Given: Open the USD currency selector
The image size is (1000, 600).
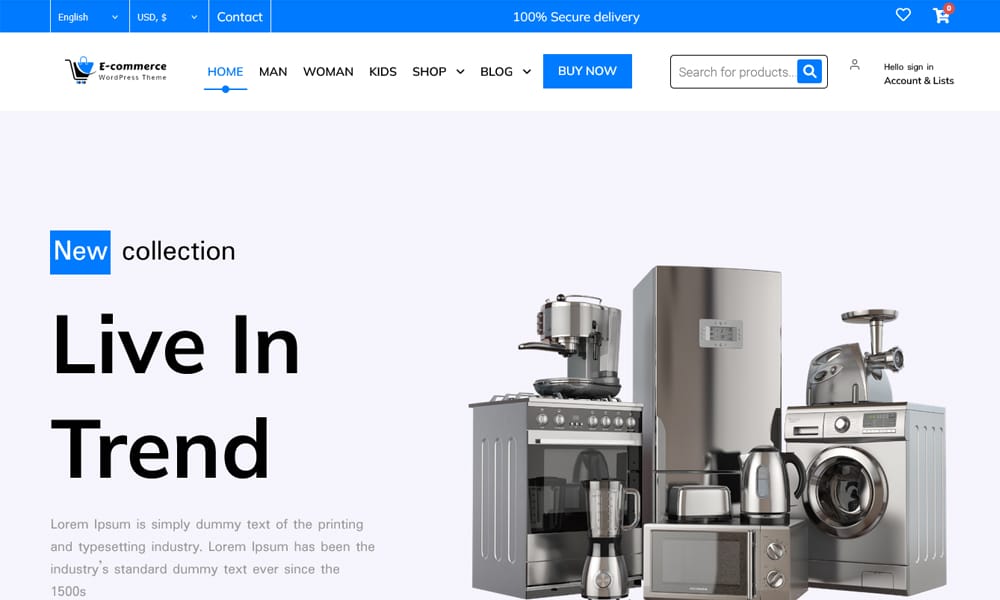Looking at the screenshot, I should (168, 16).
